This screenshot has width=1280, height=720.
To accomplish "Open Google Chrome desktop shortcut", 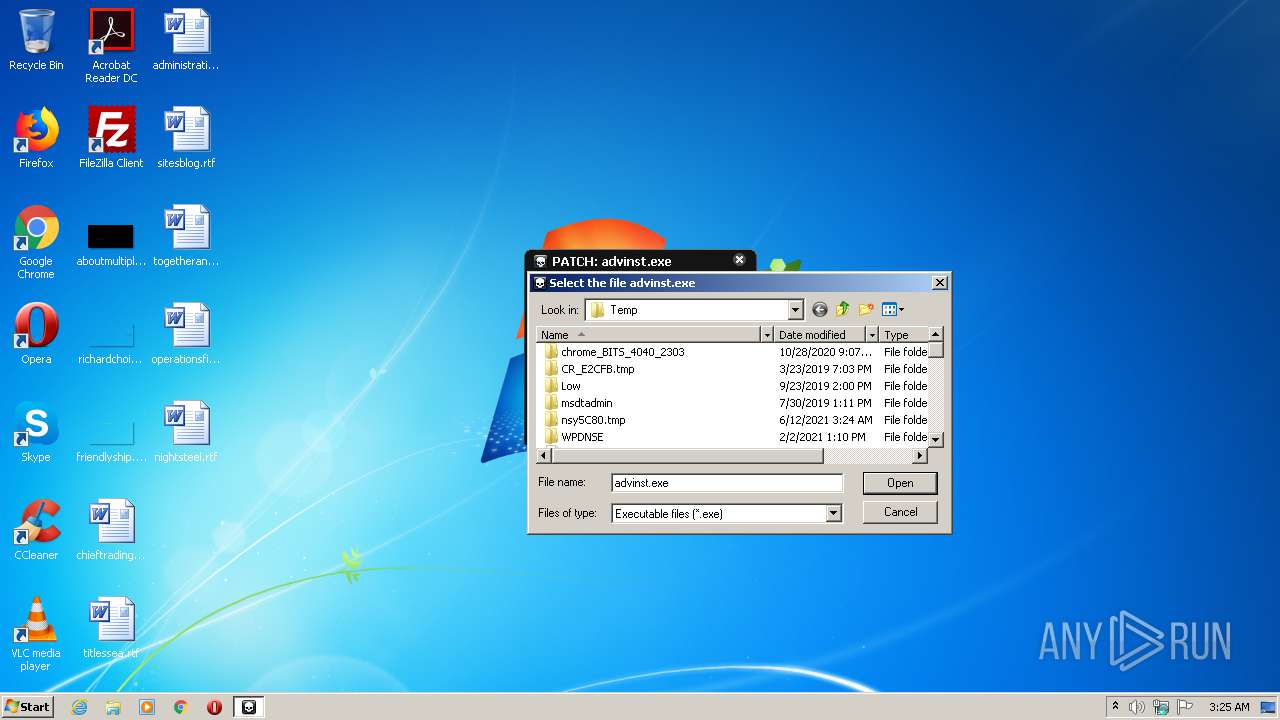I will coord(36,242).
